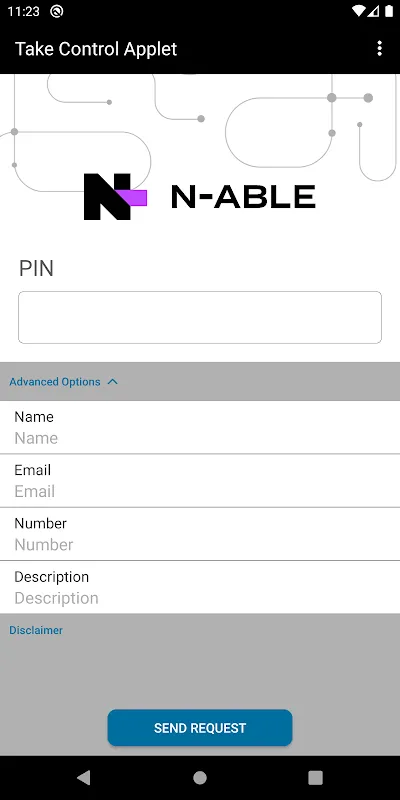This screenshot has height=800, width=400.
Task: Click the Advanced Options label
Action: 55,382
